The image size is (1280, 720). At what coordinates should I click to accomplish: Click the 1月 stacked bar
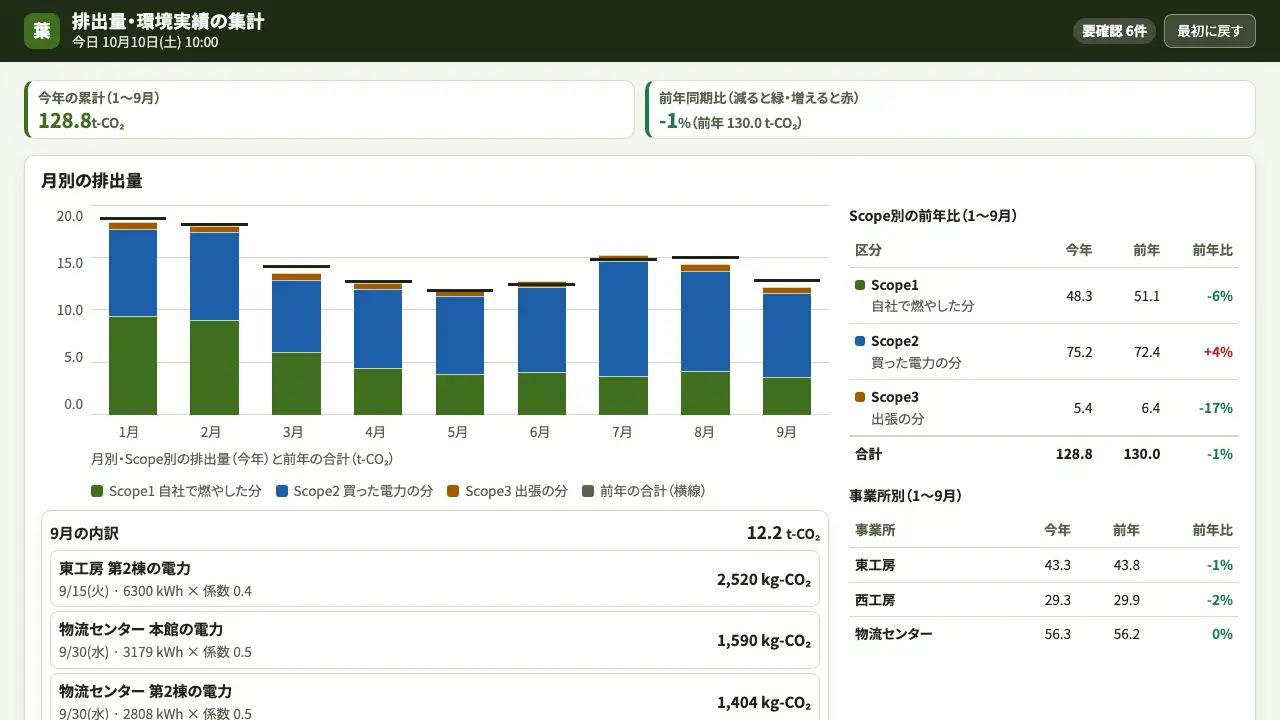click(133, 318)
